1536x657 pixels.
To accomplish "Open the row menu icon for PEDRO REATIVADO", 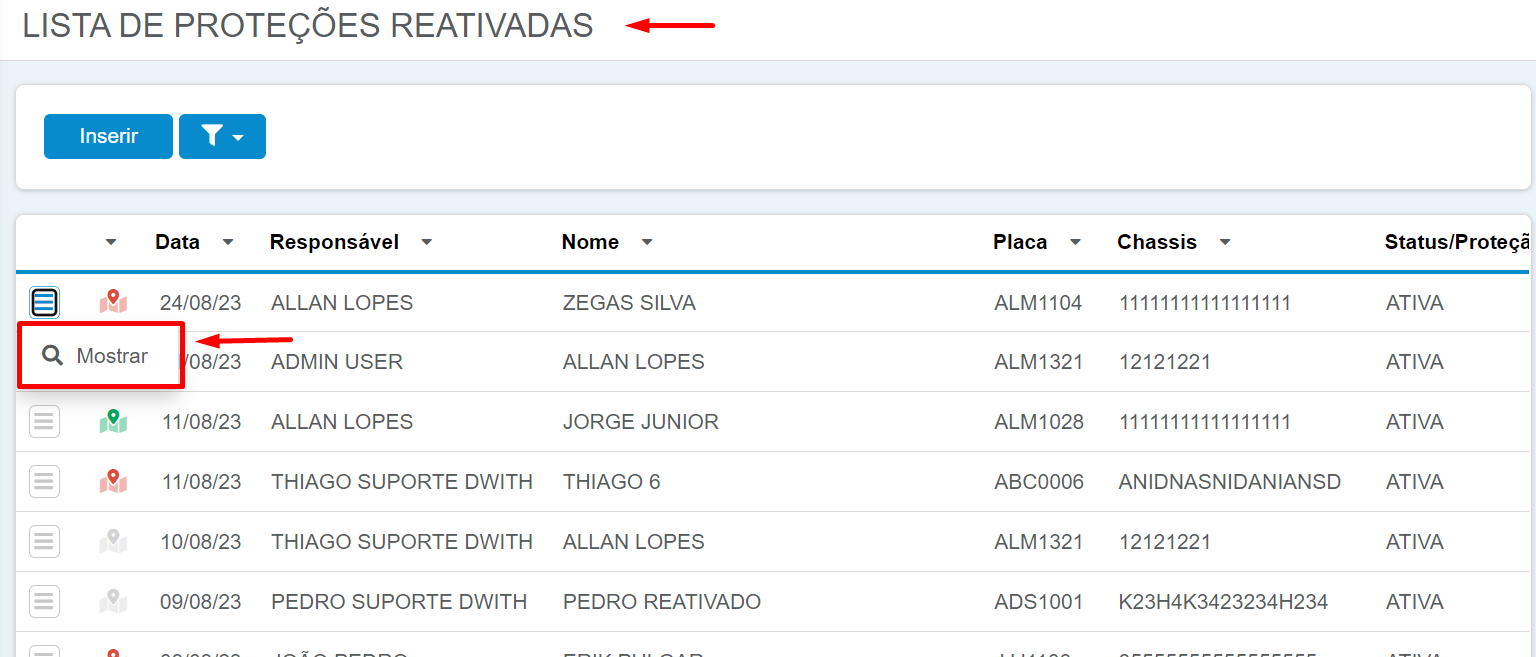I will pos(44,602).
